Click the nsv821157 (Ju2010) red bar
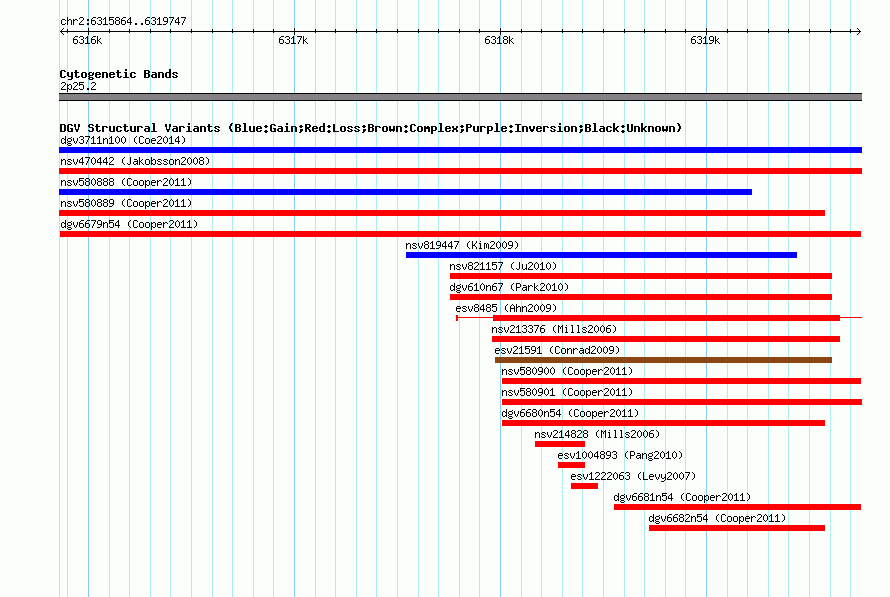 (641, 276)
